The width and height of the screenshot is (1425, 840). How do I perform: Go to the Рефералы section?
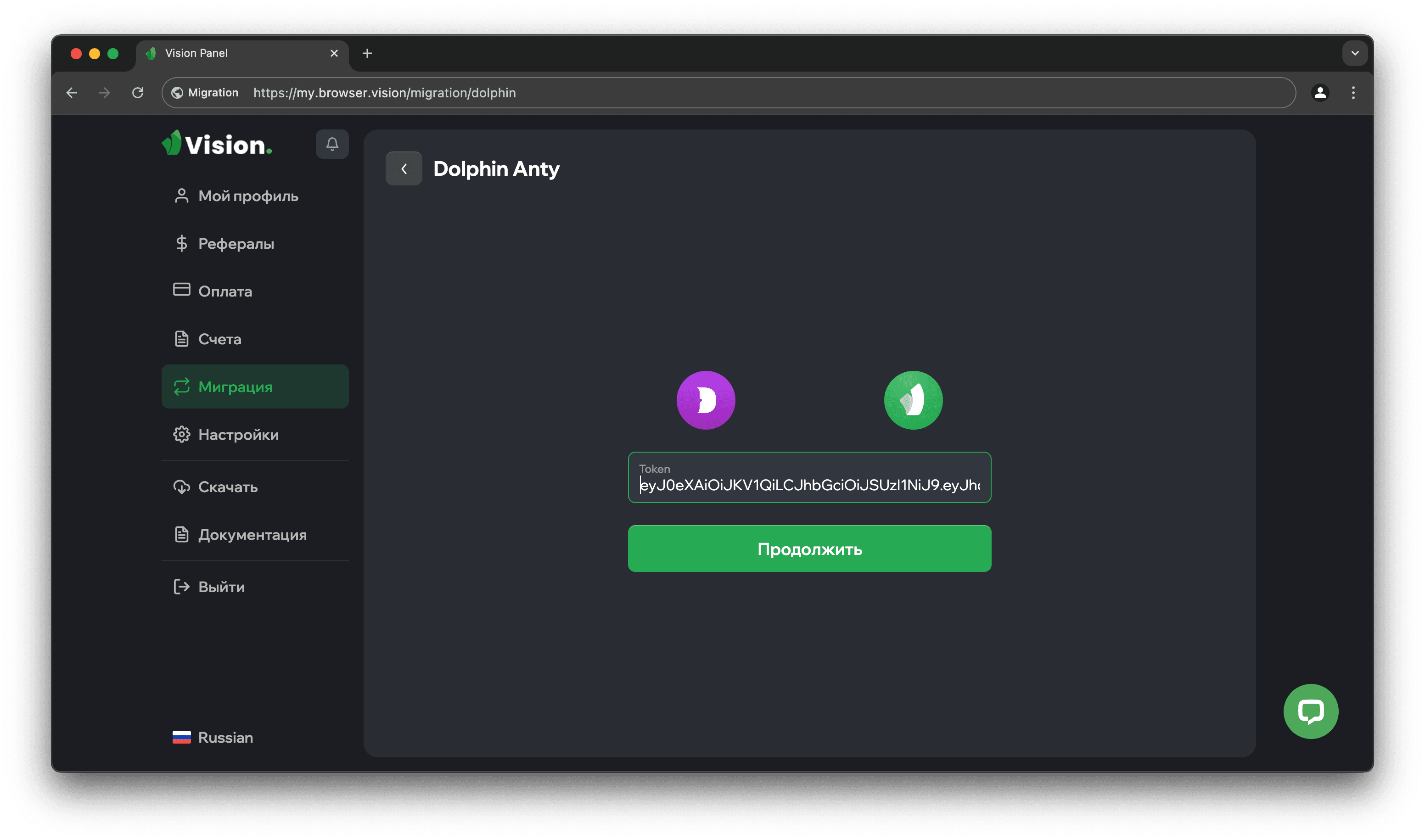click(x=236, y=244)
